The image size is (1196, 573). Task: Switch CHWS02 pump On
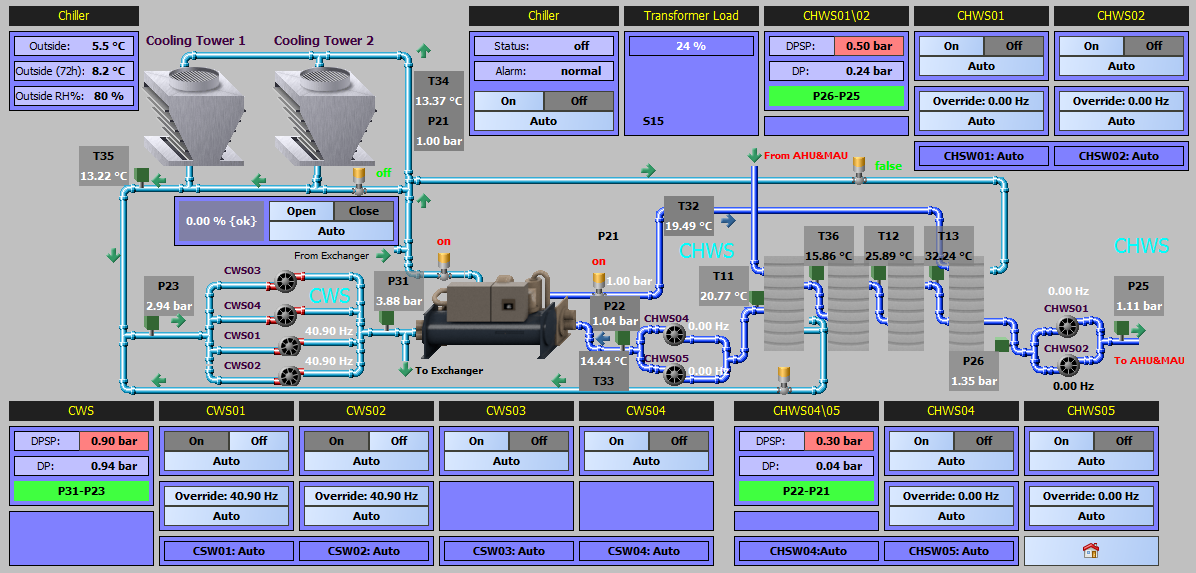pyautogui.click(x=1092, y=46)
